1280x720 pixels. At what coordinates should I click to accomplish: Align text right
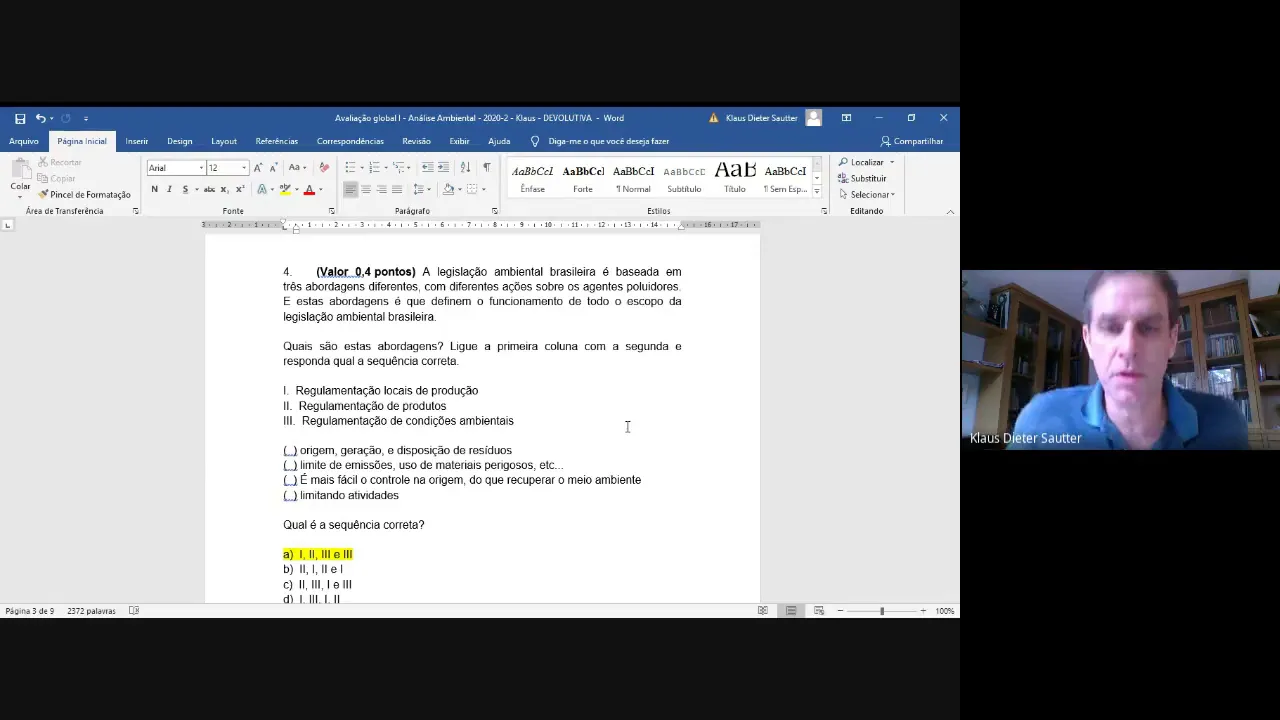381,189
